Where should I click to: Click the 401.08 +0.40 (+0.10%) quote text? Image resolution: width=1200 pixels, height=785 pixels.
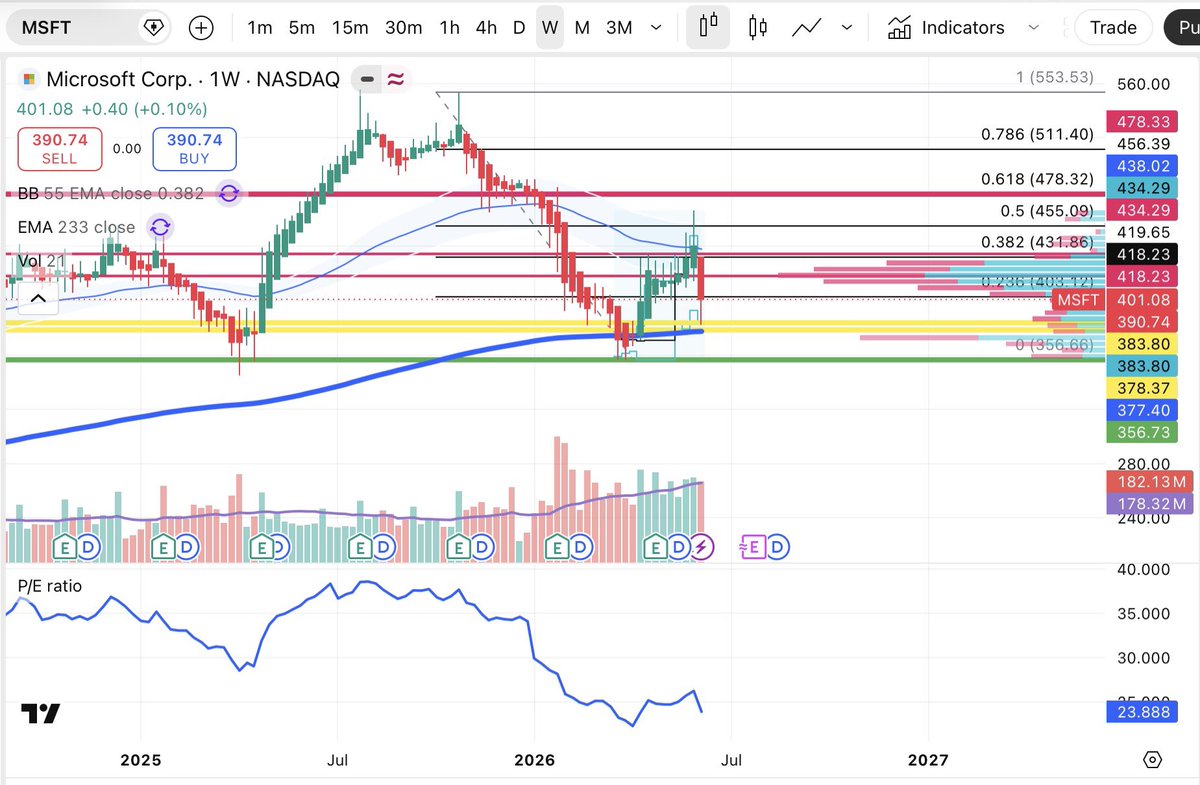click(x=111, y=109)
